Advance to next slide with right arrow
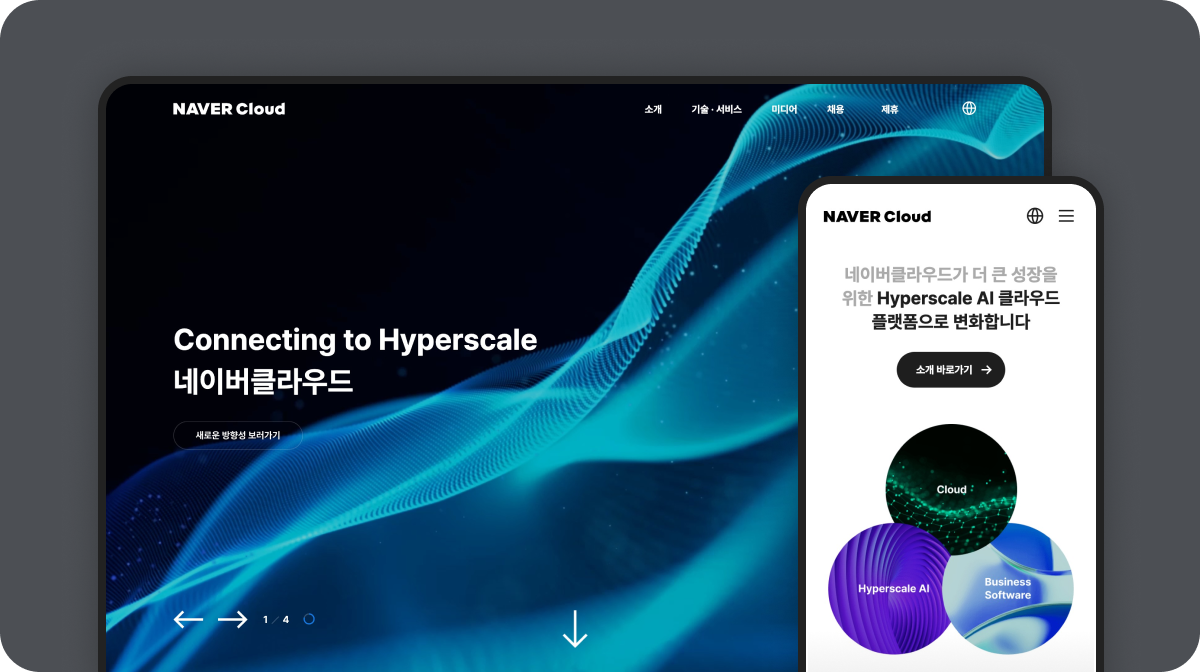This screenshot has width=1200, height=672. click(232, 620)
